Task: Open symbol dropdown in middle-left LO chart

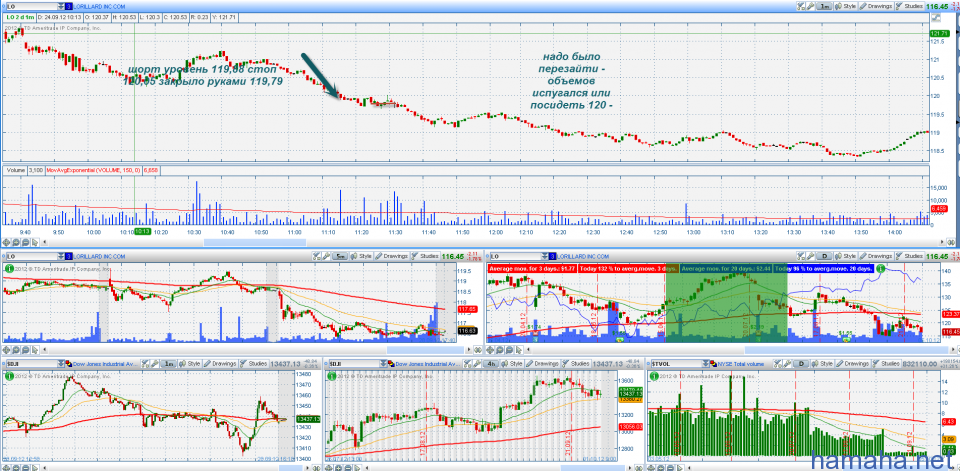Action: tap(61, 256)
